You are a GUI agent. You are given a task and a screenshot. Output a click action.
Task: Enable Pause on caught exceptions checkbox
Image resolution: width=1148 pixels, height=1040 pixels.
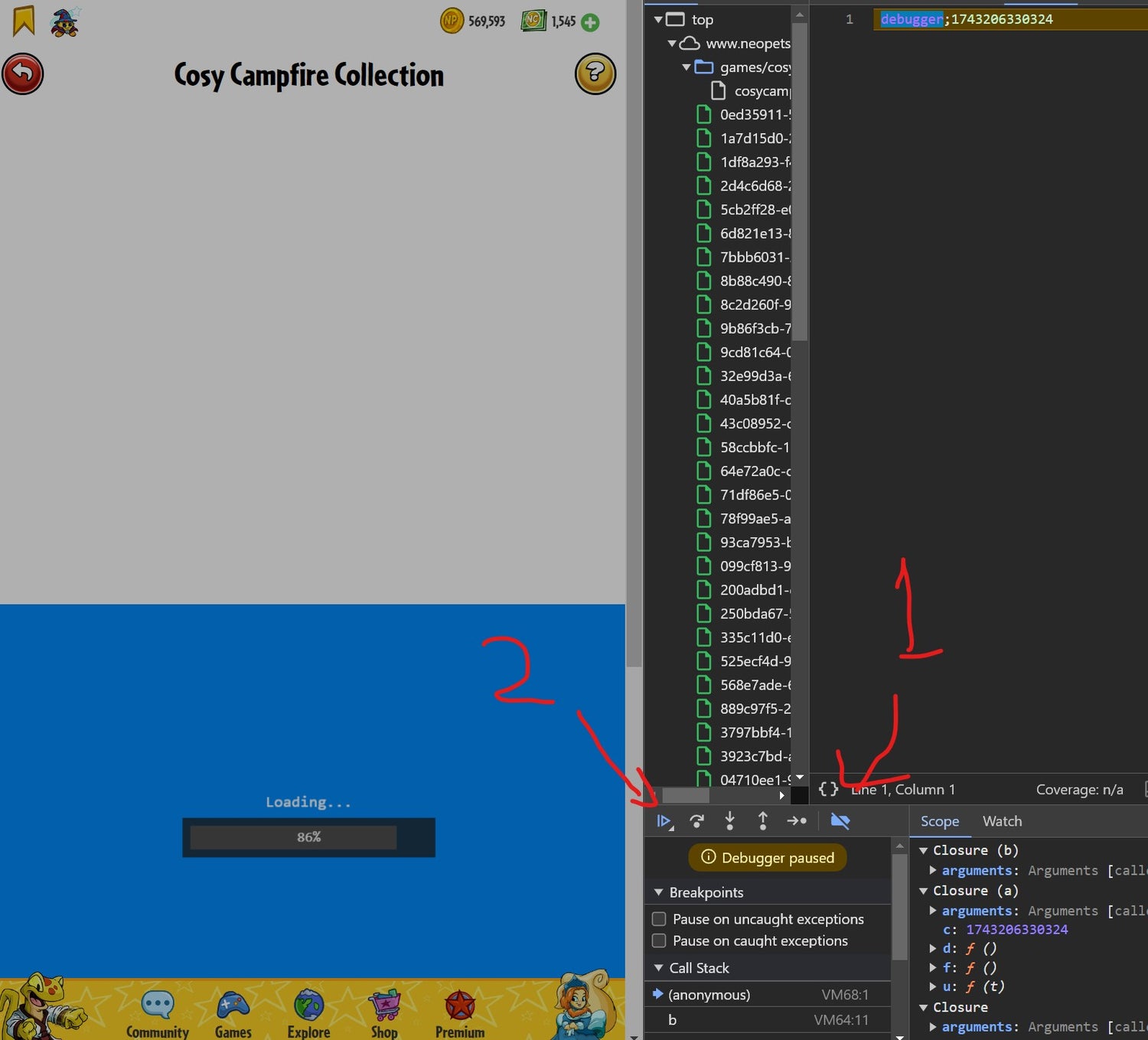click(659, 941)
